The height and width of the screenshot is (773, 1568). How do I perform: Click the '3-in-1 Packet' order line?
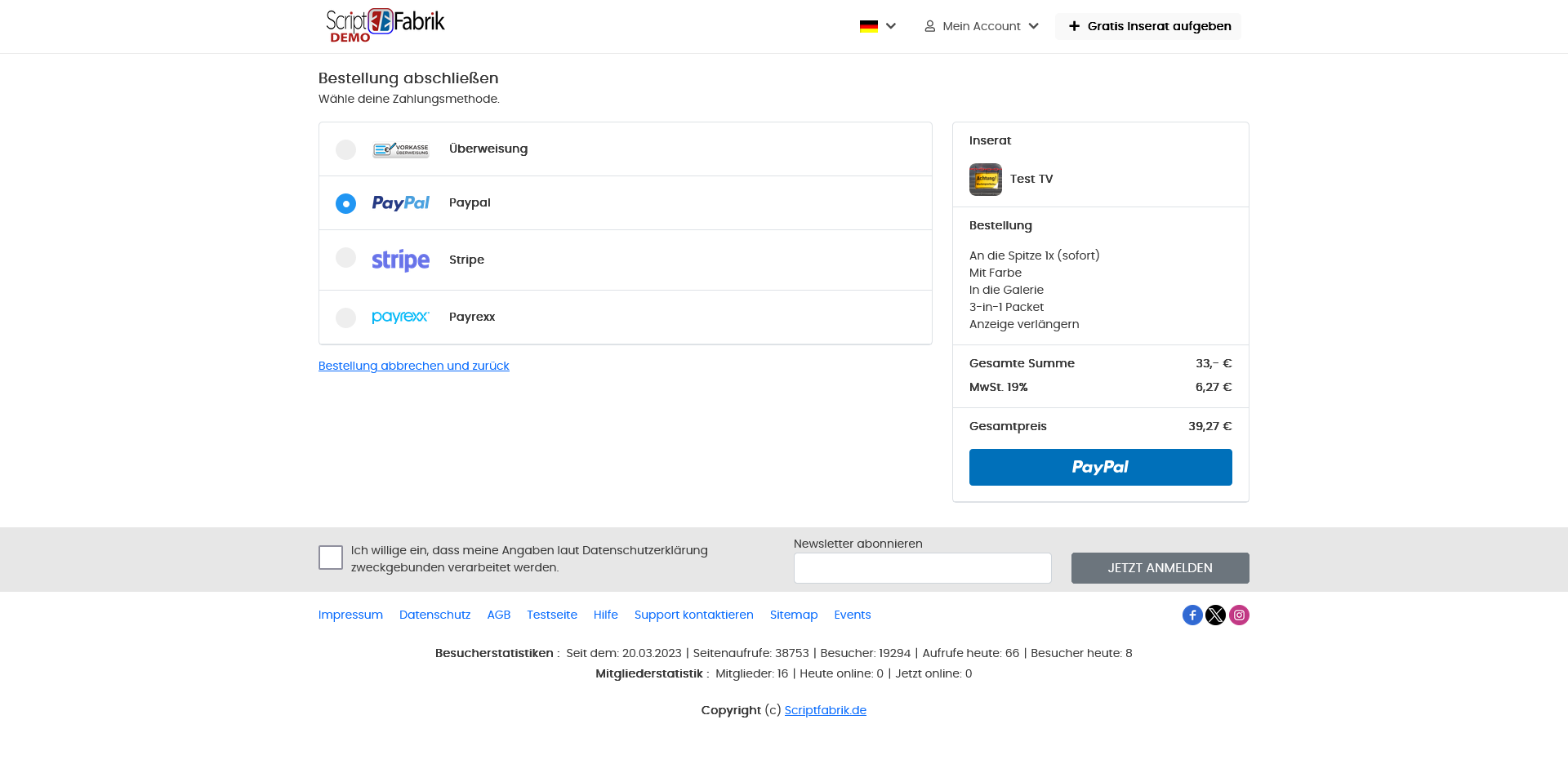[1007, 307]
